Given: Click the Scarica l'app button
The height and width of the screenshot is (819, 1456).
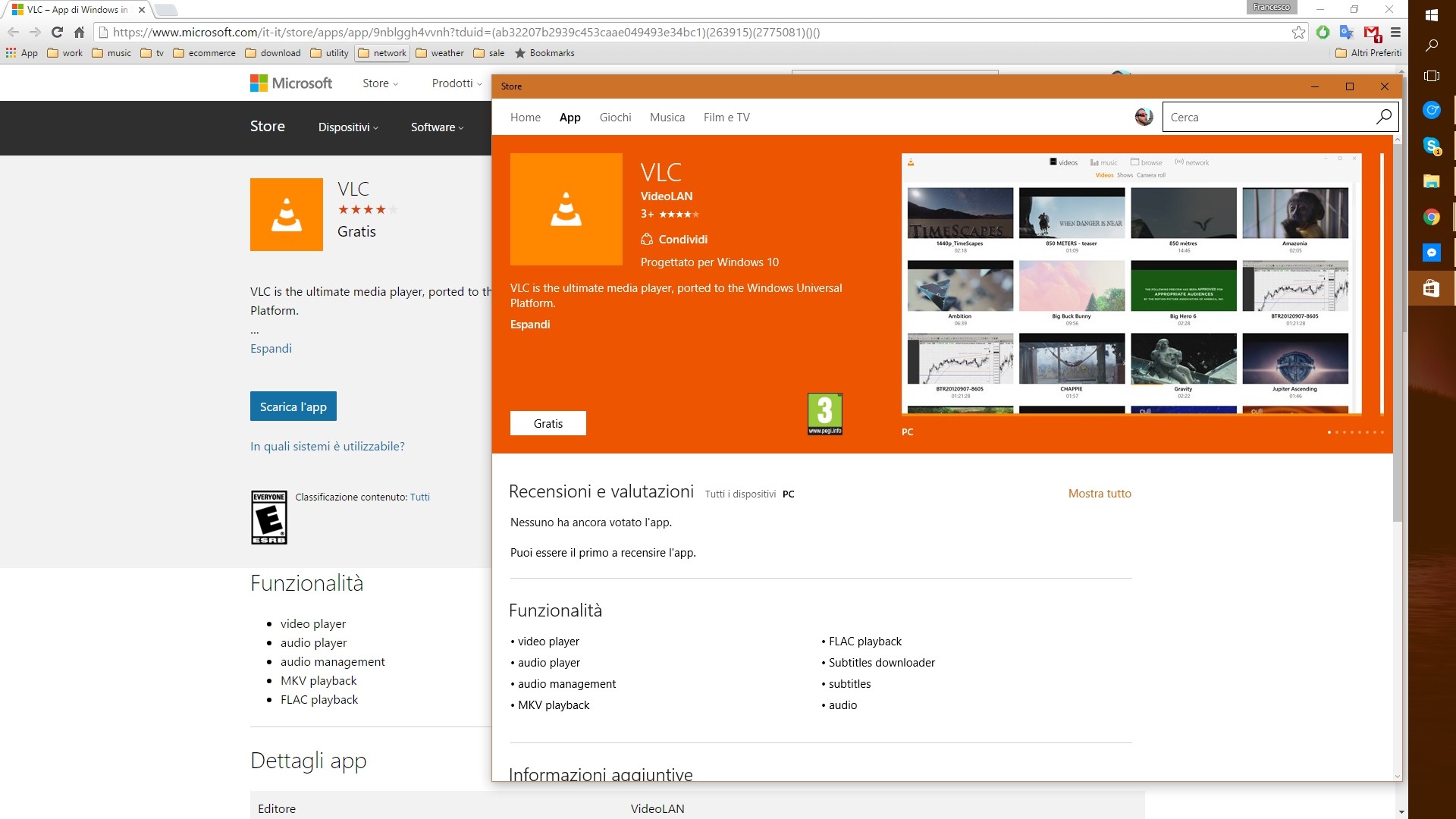Looking at the screenshot, I should tap(293, 406).
